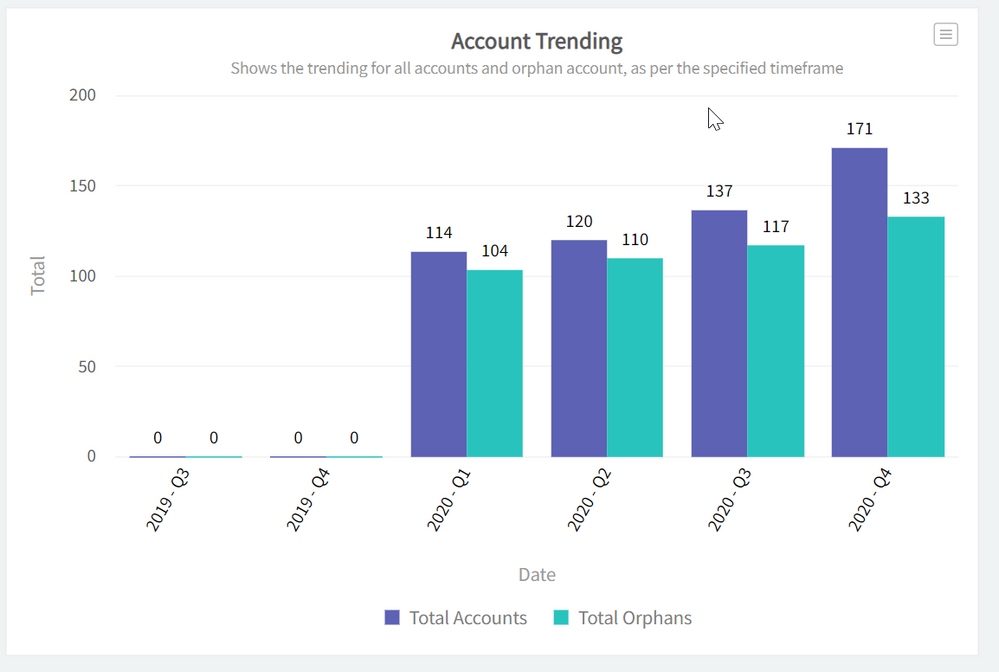Click the teal Total Orphans legend swatch

[x=561, y=618]
